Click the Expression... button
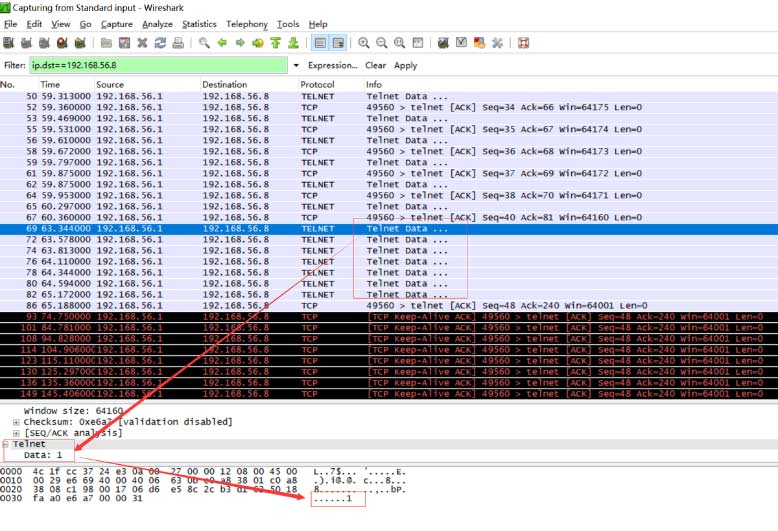The width and height of the screenshot is (778, 531). [332, 65]
